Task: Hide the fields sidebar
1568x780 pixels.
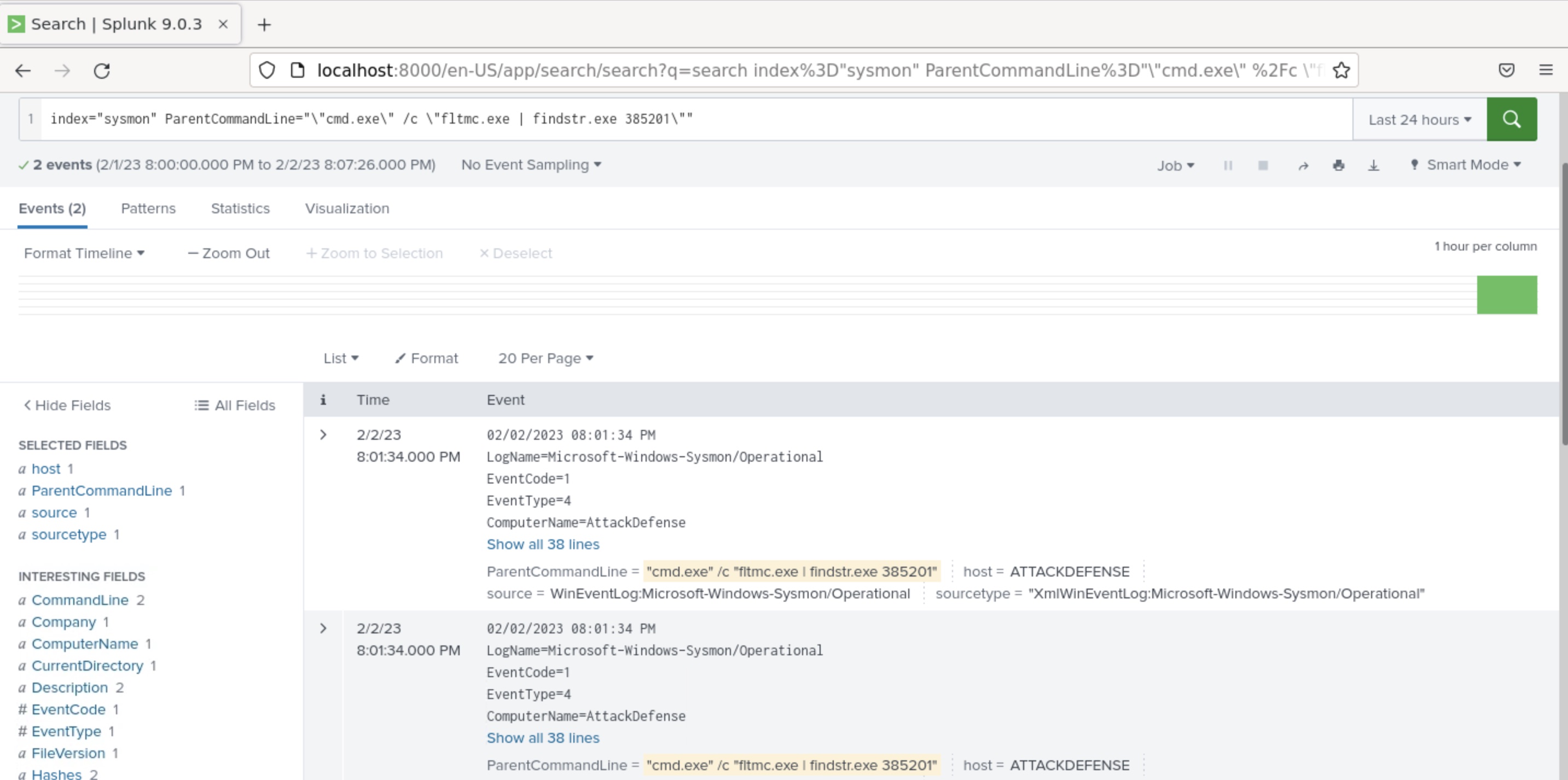Action: pyautogui.click(x=67, y=405)
